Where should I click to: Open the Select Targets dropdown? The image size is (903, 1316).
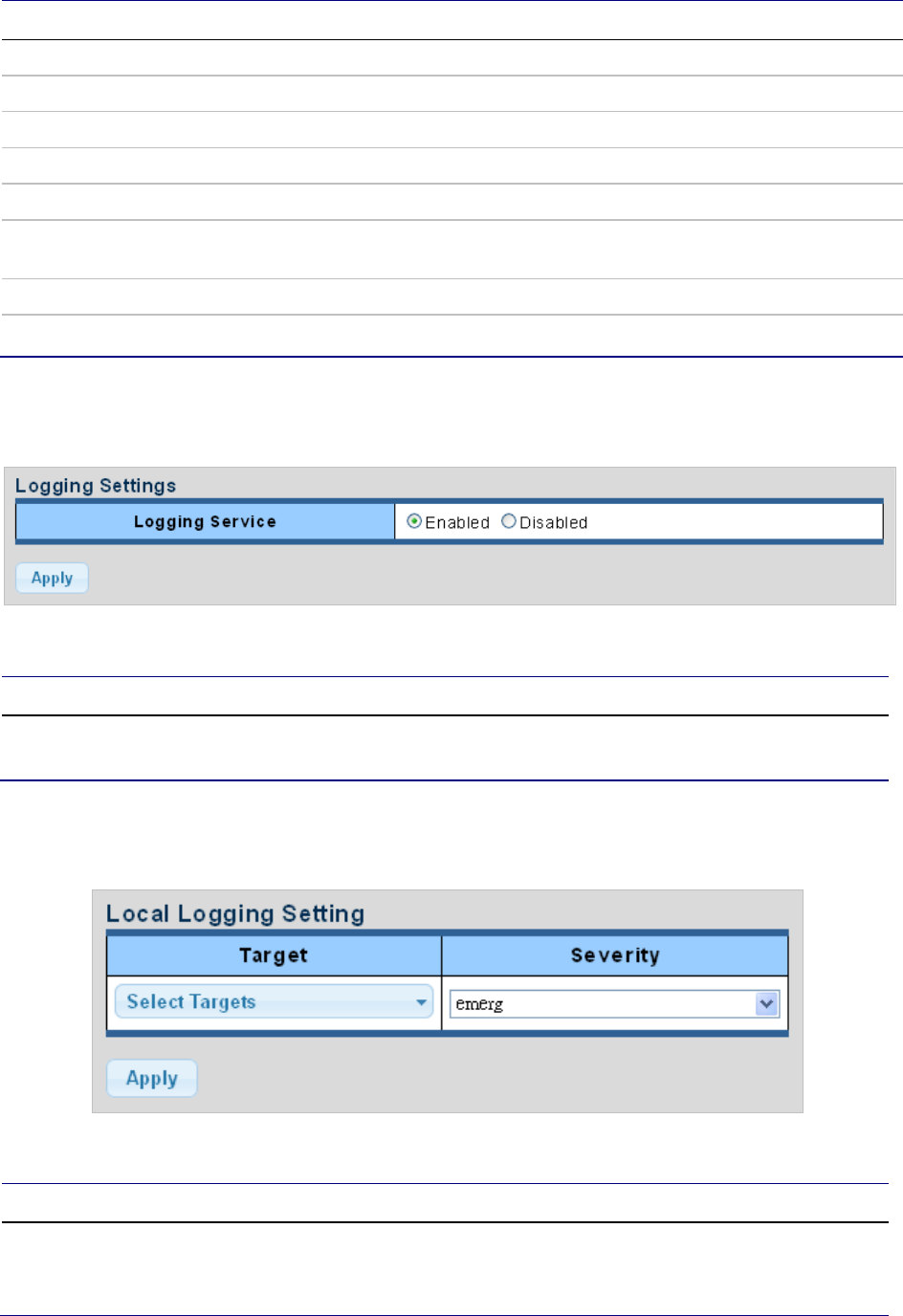274,1001
